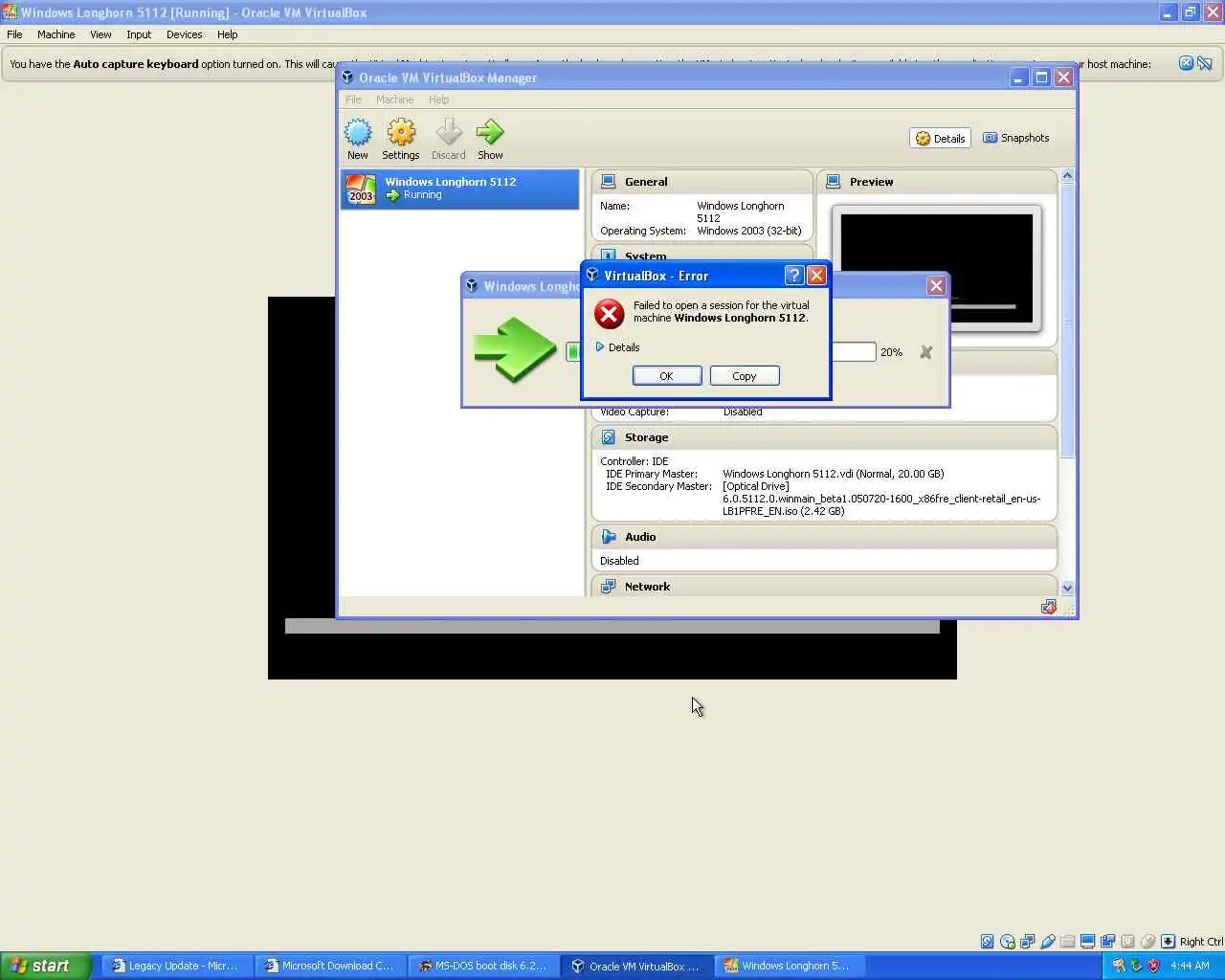
Task: Click the mouse integration status icon
Action: [1147, 942]
